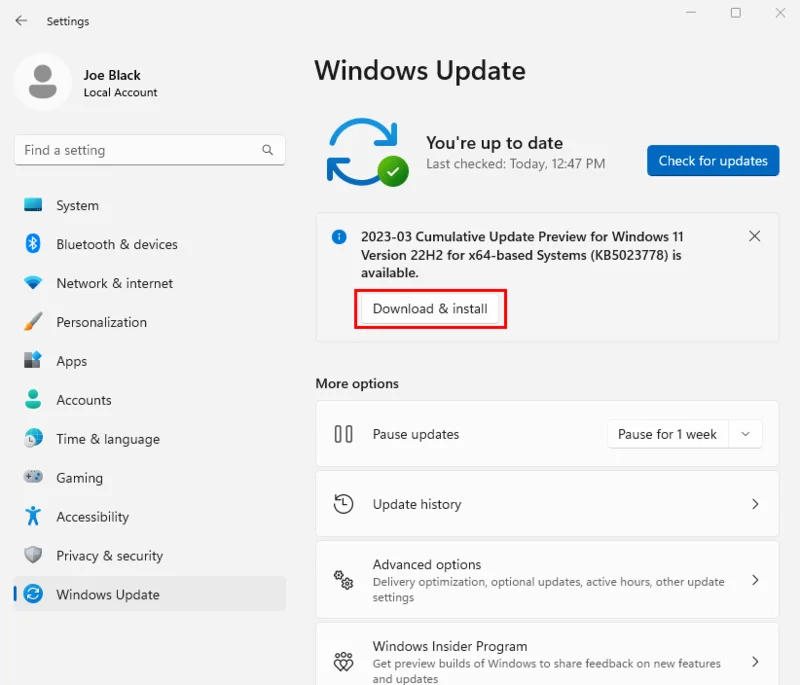The width and height of the screenshot is (800, 685).
Task: Click the Windows Update sync icon in sidebar
Action: 33,594
